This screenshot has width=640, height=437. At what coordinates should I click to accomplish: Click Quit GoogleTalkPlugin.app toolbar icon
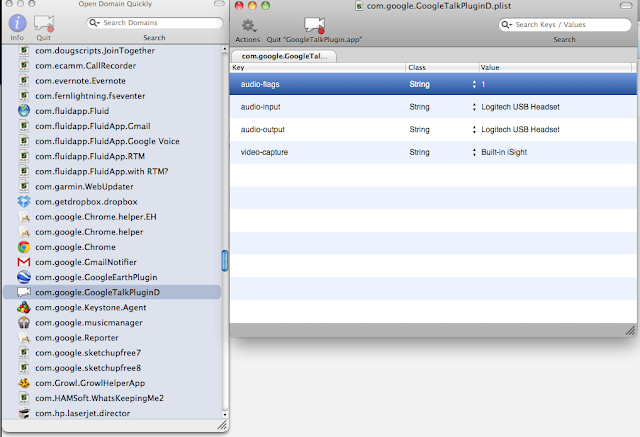(314, 25)
